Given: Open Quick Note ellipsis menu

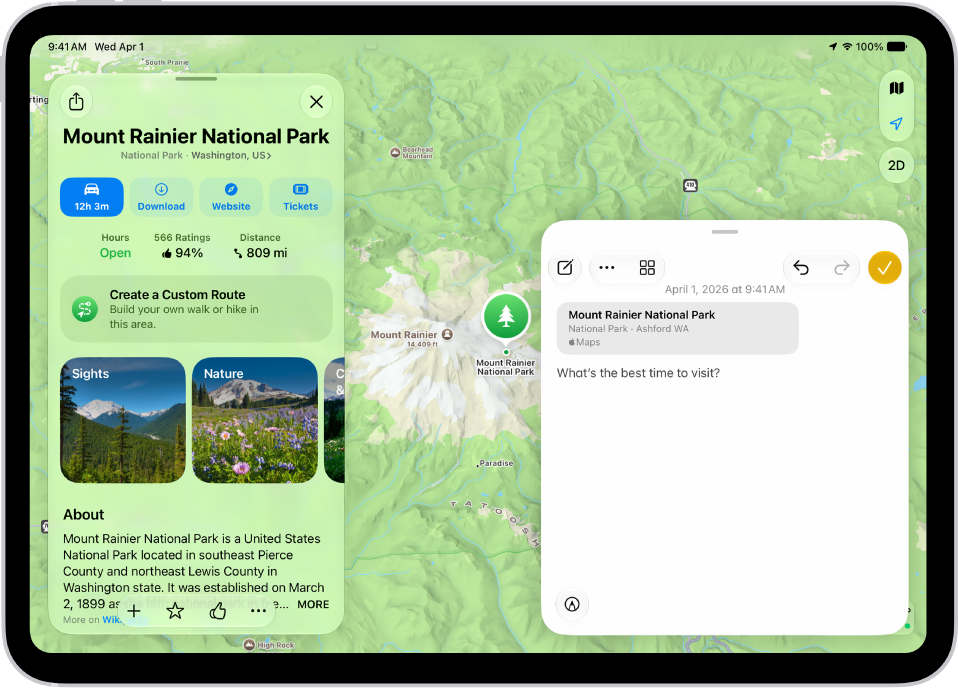Looking at the screenshot, I should [x=607, y=268].
